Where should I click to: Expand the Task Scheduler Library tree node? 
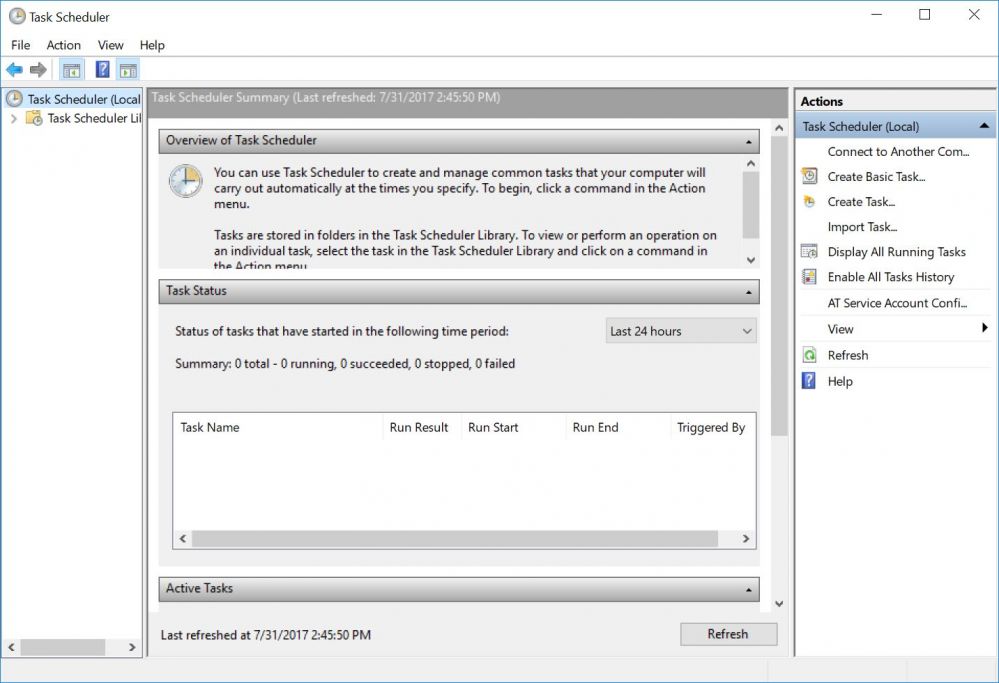13,118
